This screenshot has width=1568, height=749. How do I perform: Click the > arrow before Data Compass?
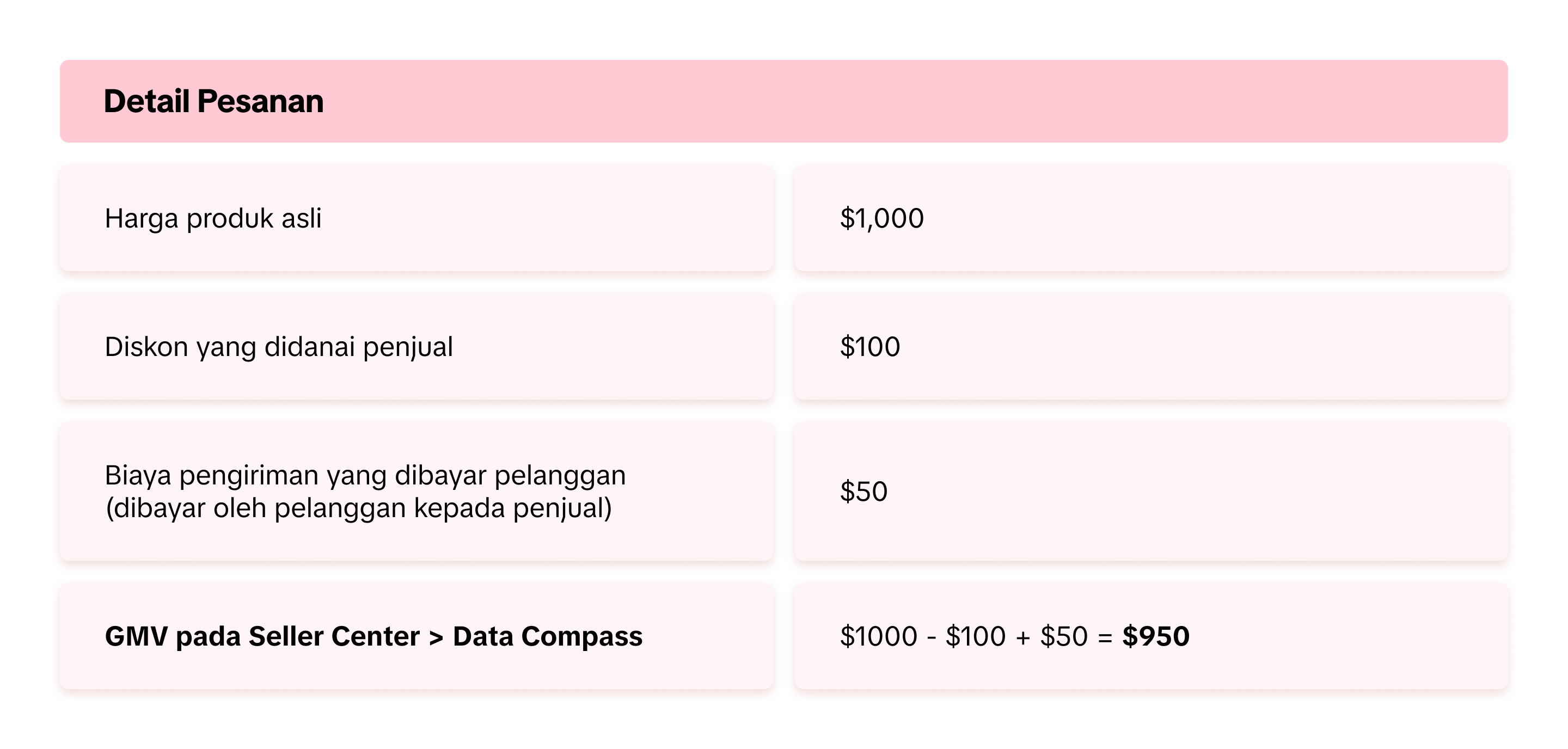click(x=436, y=637)
